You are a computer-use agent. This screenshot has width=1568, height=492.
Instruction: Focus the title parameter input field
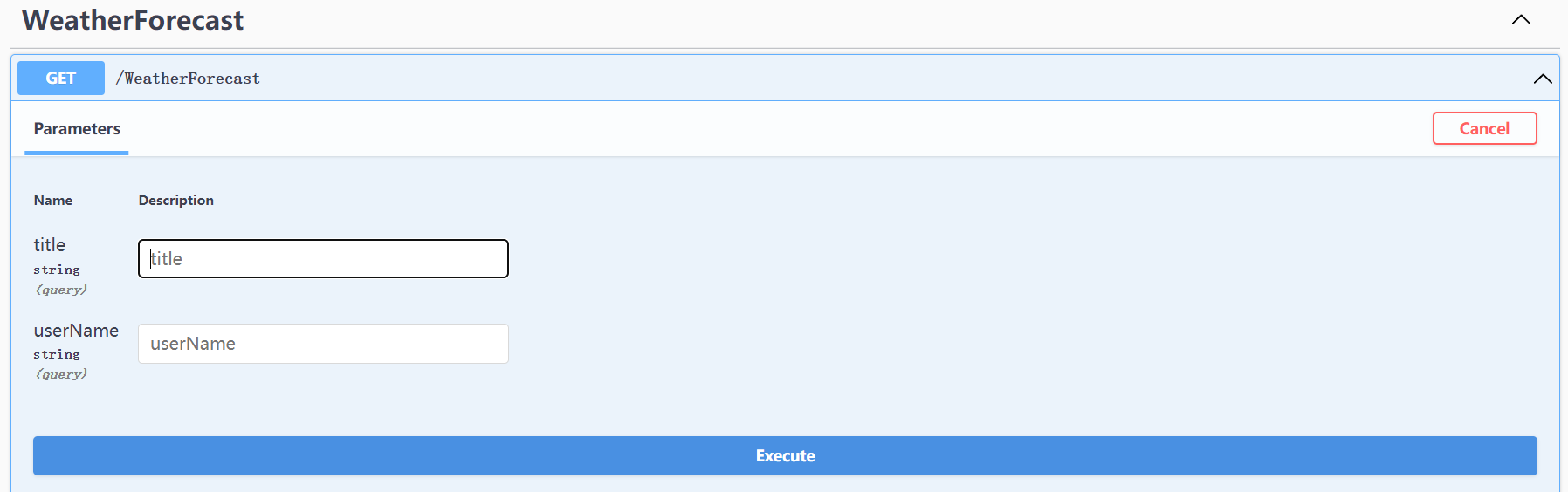coord(323,258)
